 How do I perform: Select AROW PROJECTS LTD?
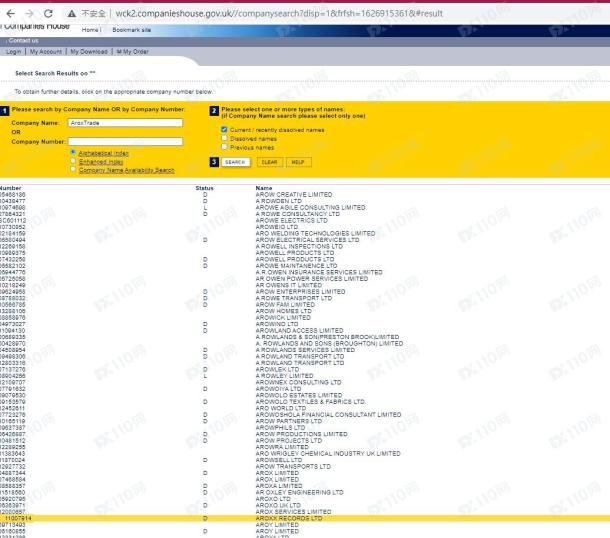pyautogui.click(x=289, y=441)
